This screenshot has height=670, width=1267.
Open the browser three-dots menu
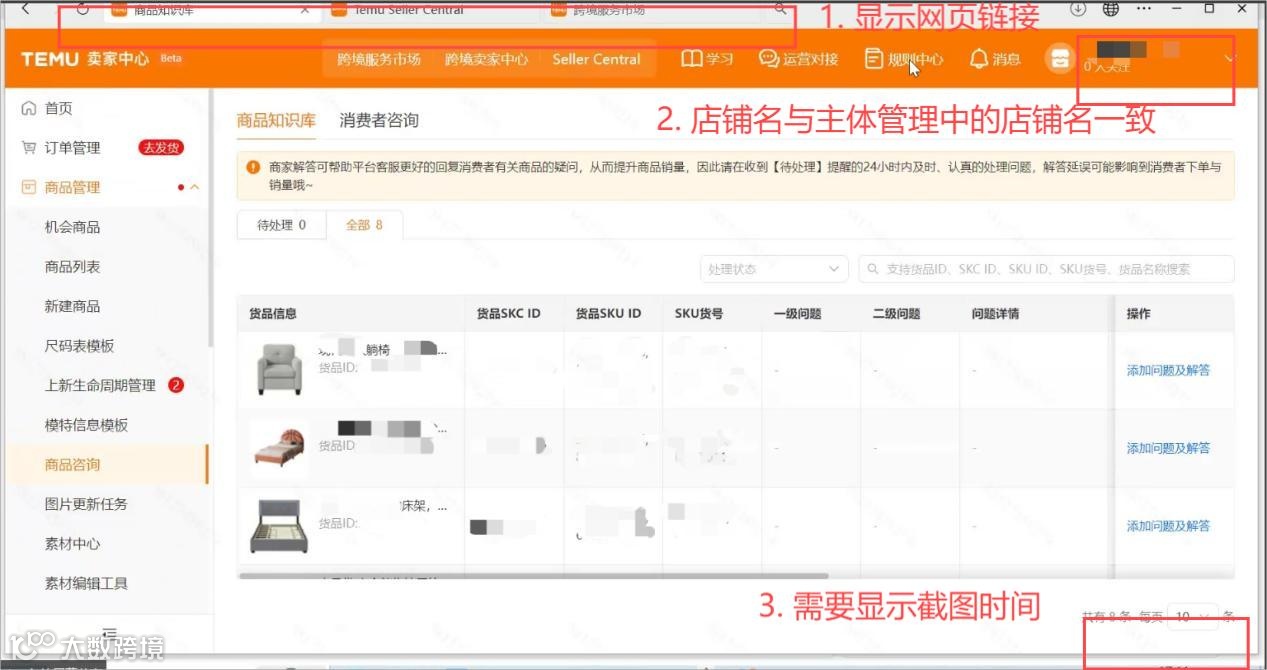tap(1145, 9)
